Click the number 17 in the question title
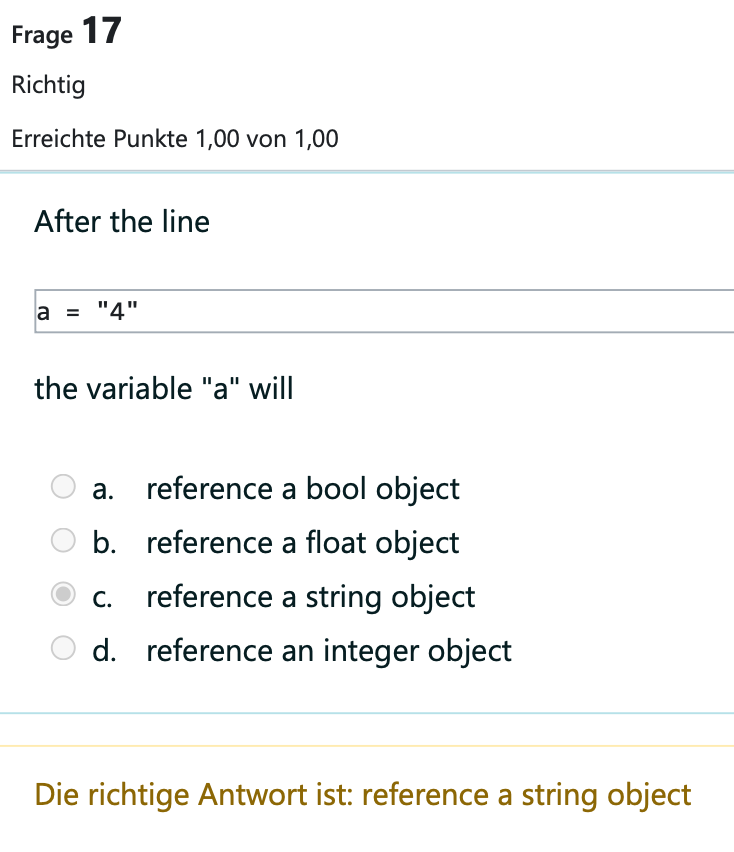 click(x=101, y=31)
